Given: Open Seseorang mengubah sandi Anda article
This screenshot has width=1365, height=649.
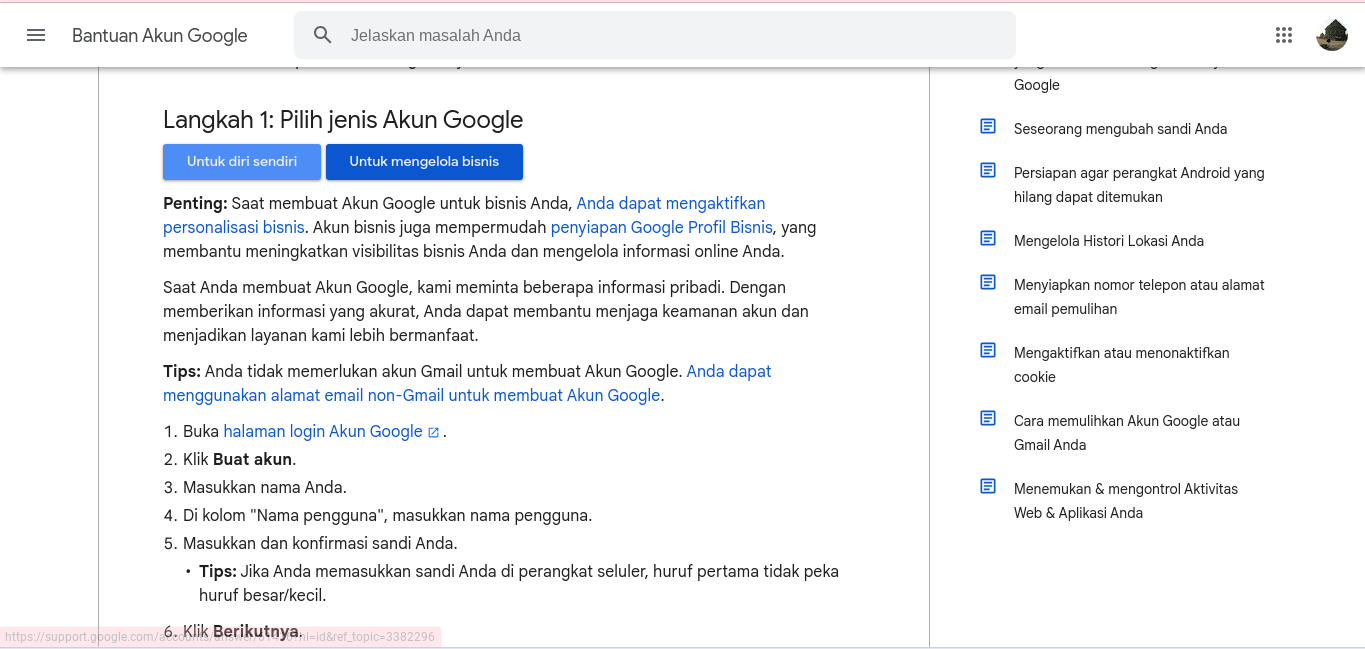Looking at the screenshot, I should click(x=1120, y=129).
